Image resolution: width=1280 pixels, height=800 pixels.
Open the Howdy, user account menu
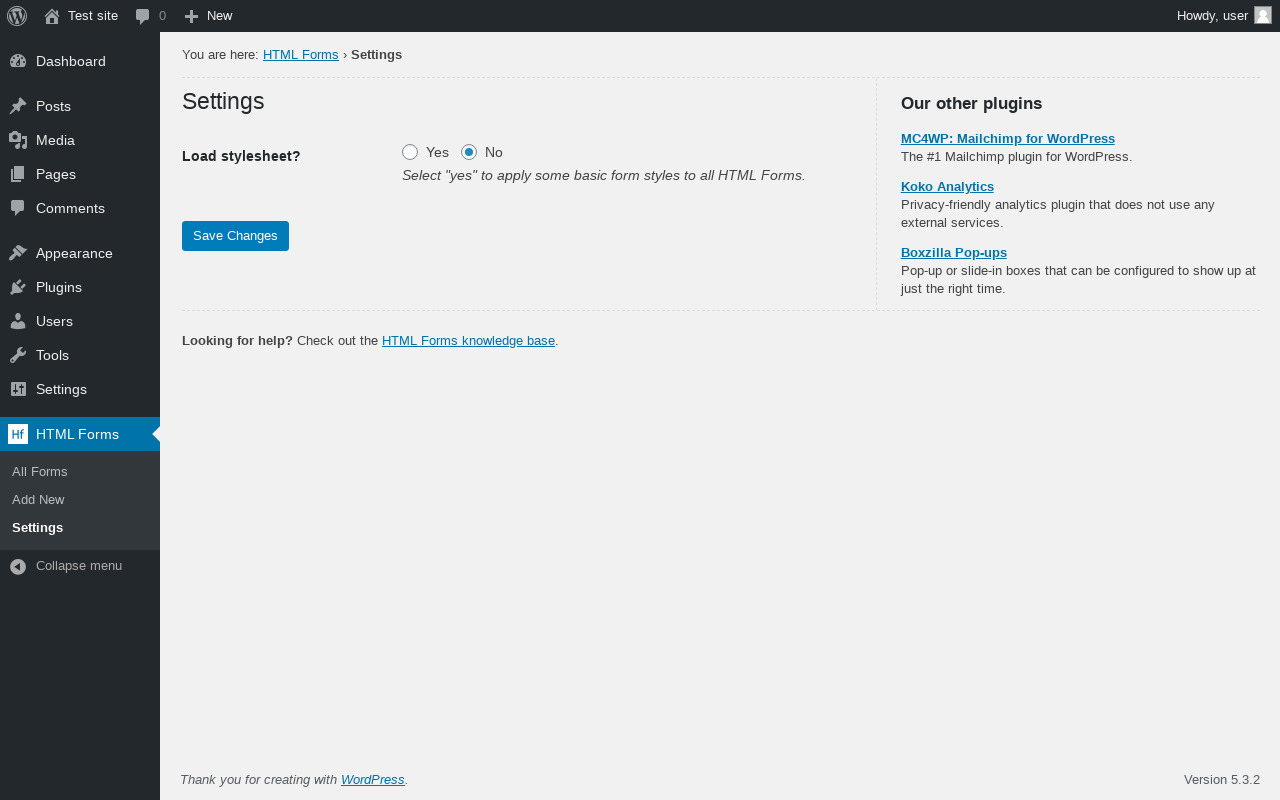(x=1212, y=16)
